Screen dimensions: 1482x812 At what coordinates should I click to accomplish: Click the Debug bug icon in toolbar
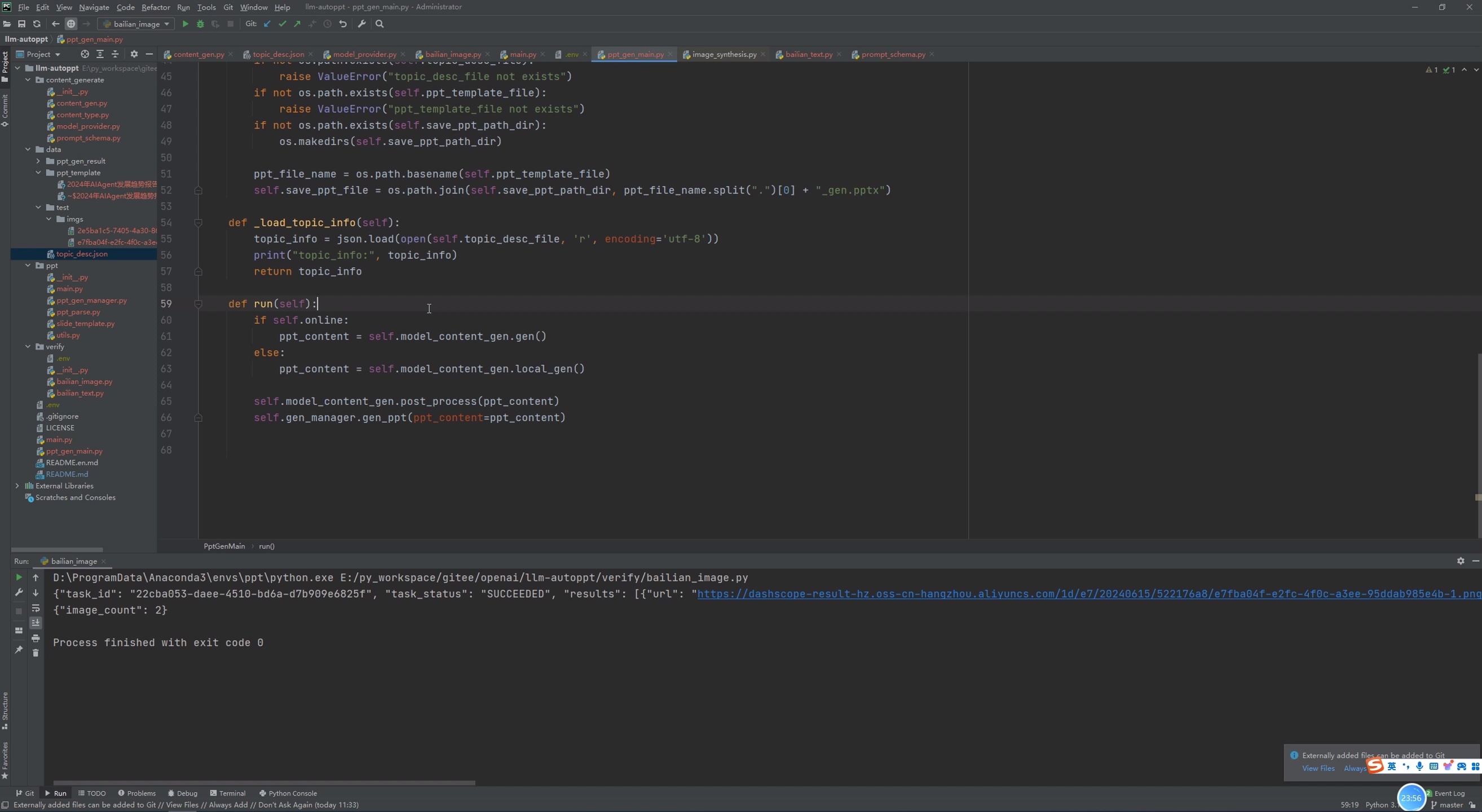point(200,24)
